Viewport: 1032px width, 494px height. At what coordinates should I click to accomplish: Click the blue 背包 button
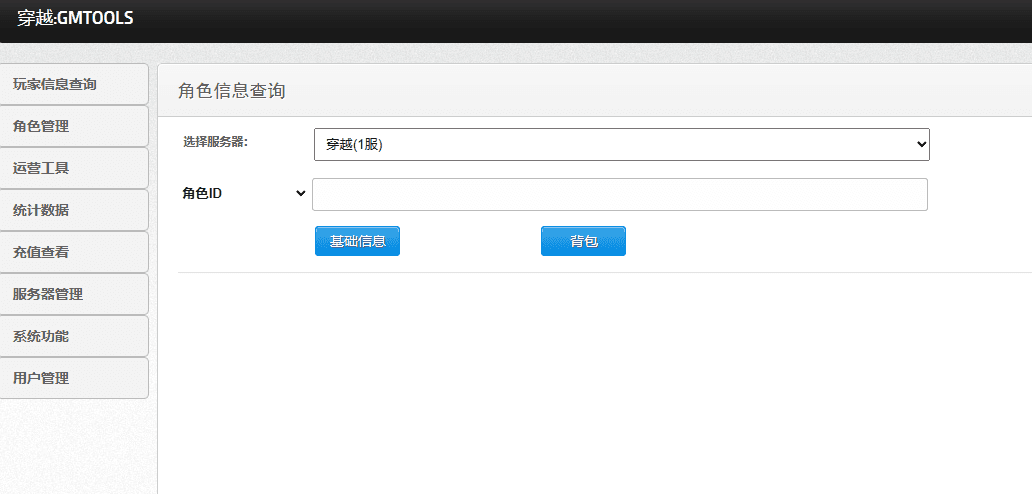[x=583, y=241]
